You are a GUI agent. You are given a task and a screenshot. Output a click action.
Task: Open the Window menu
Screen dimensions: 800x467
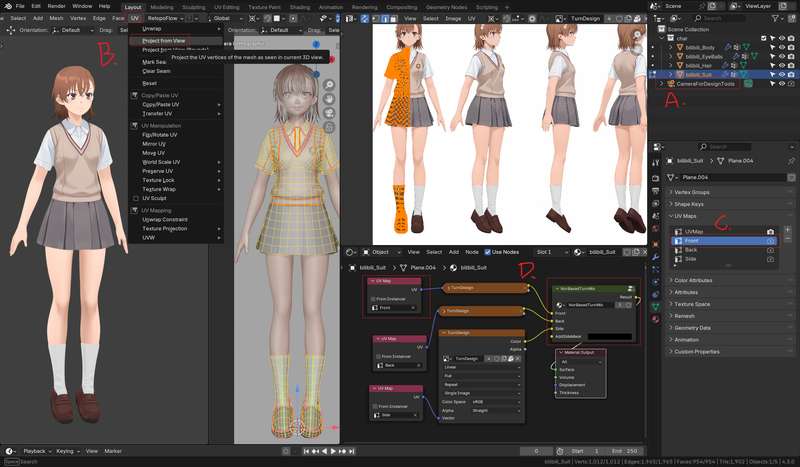(x=82, y=6)
